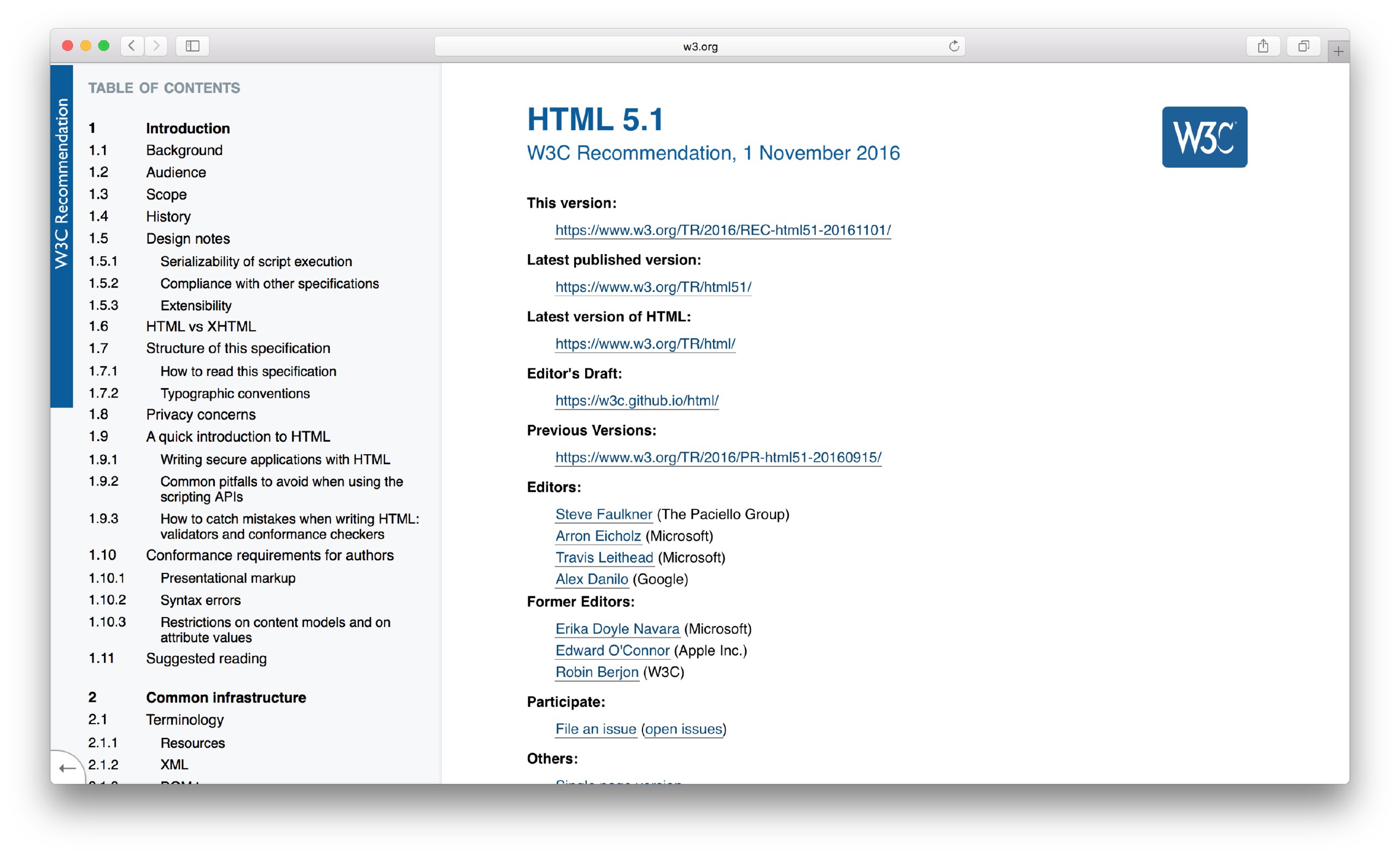Open 2.1.1 Resources entry
This screenshot has width=1400, height=856.
(x=192, y=743)
